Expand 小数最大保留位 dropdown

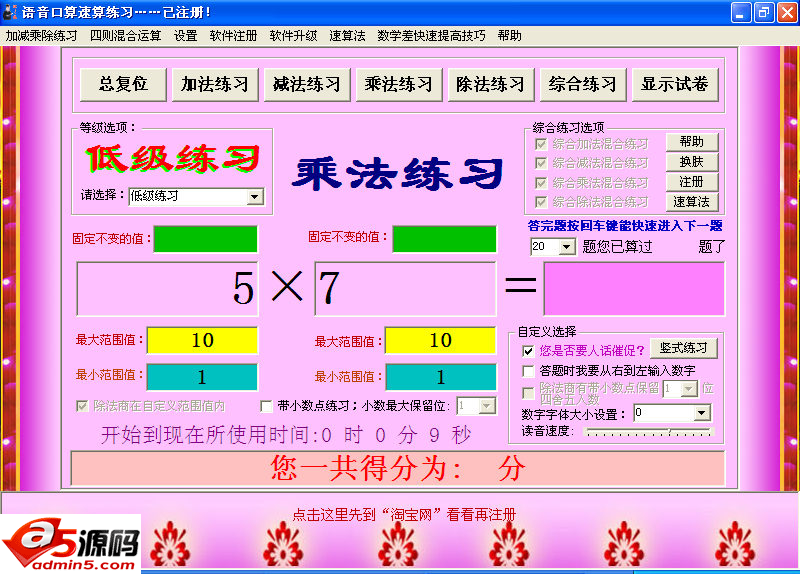pos(487,406)
